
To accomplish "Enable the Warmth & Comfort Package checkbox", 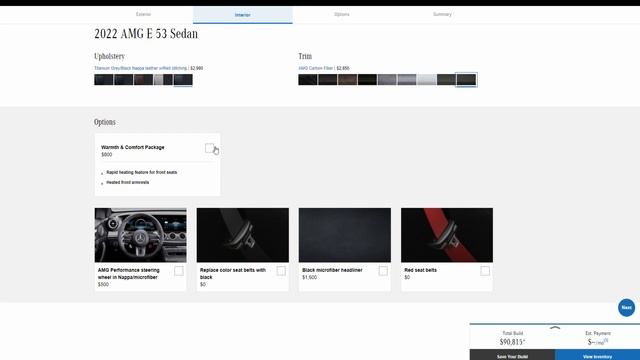I will pyautogui.click(x=209, y=148).
